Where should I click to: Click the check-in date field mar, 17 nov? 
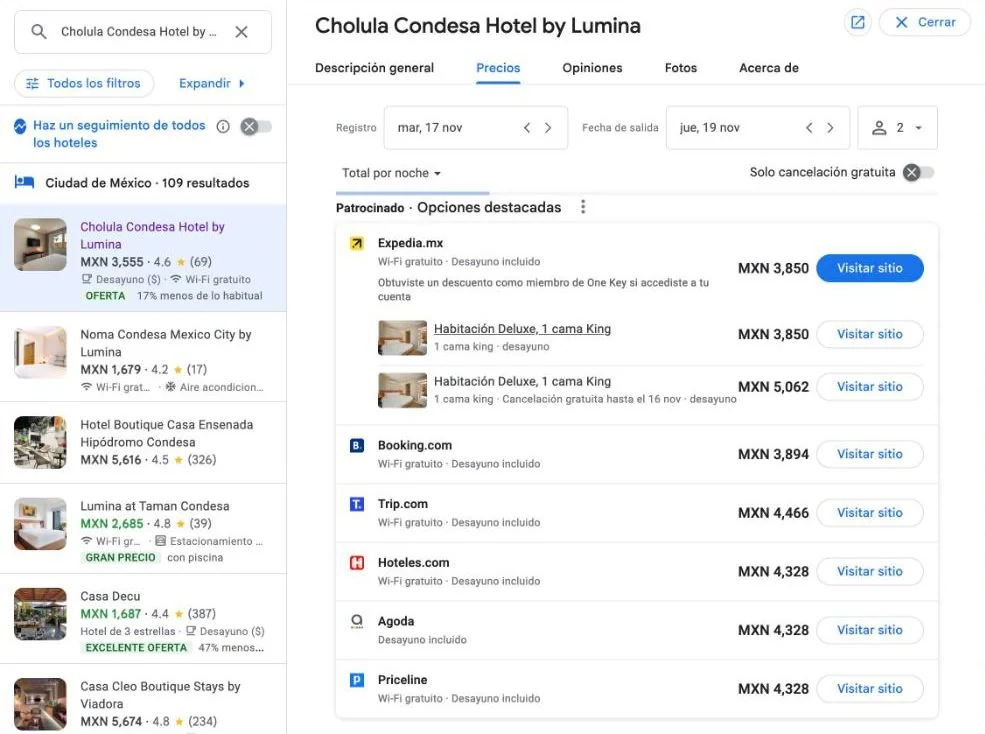coord(476,128)
